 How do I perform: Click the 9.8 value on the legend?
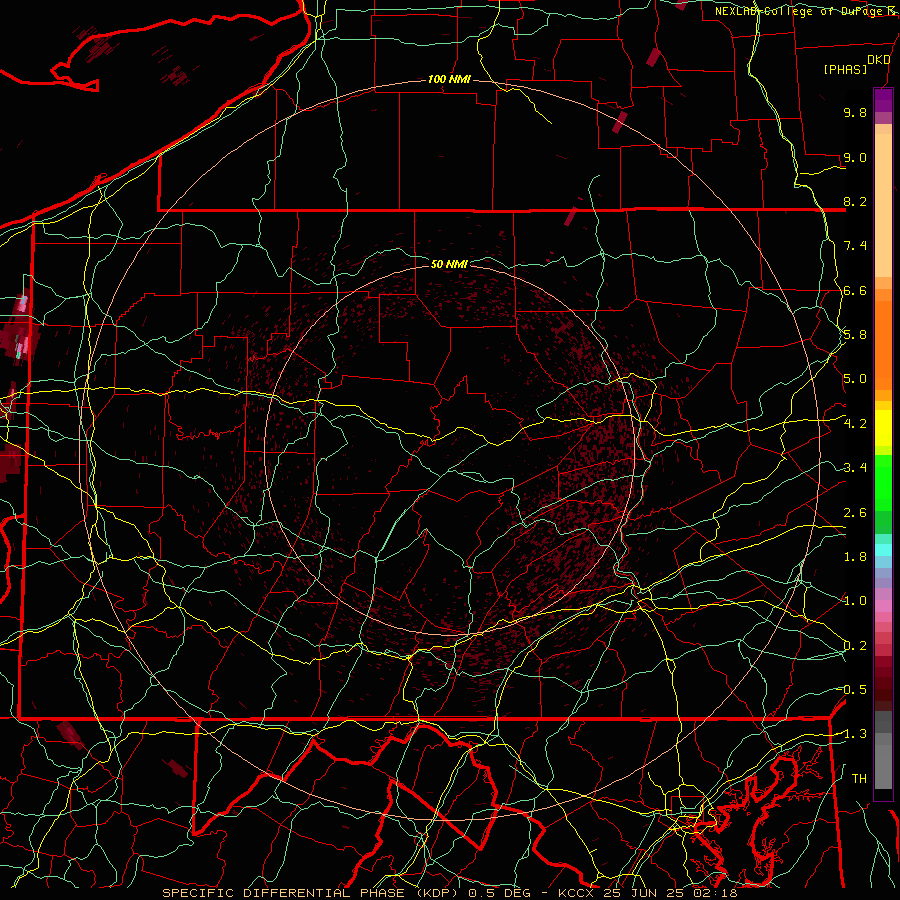click(855, 112)
